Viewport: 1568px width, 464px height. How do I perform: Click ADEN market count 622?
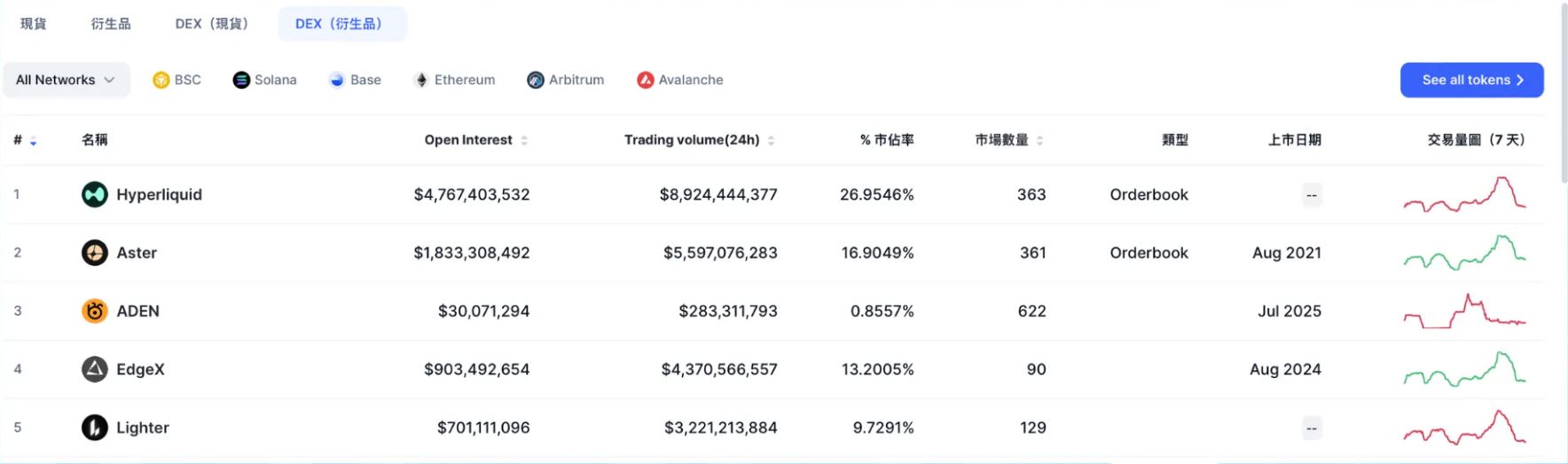click(x=1032, y=311)
